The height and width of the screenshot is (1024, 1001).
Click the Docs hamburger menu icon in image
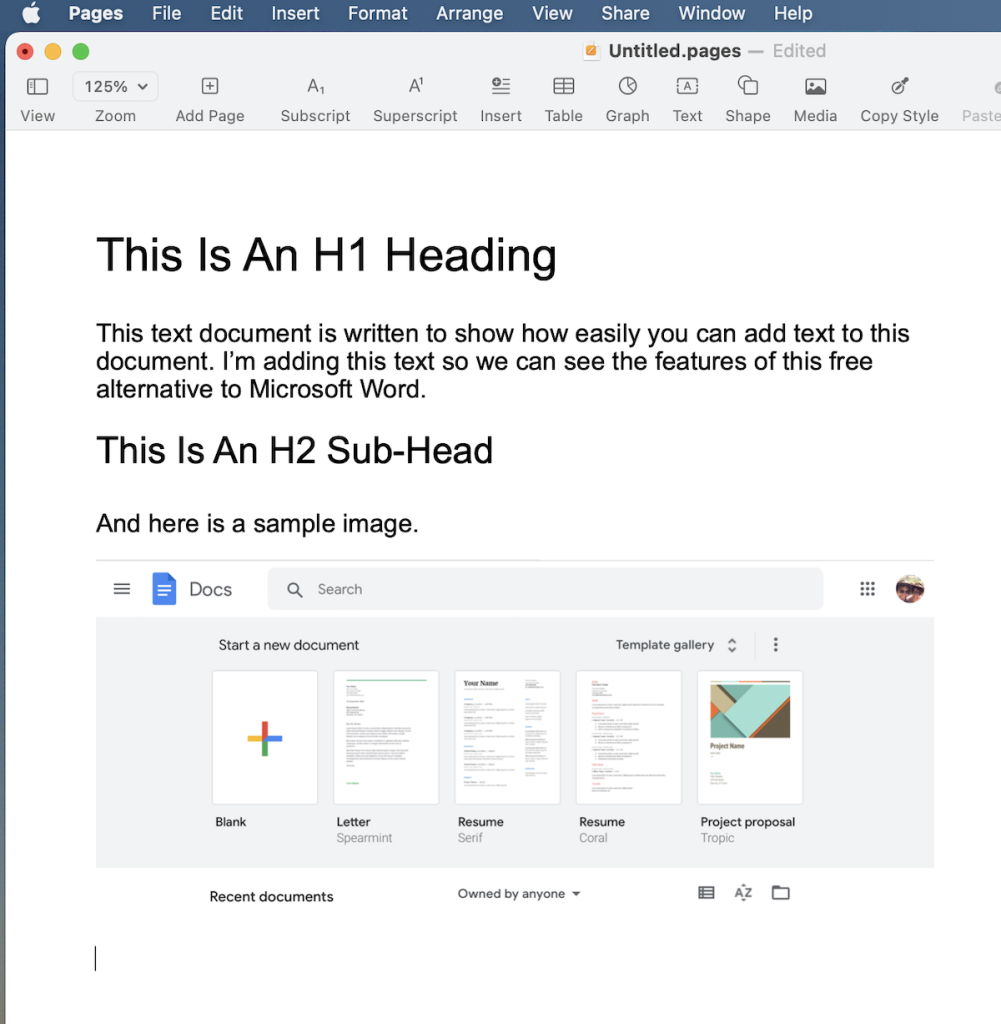click(x=121, y=589)
